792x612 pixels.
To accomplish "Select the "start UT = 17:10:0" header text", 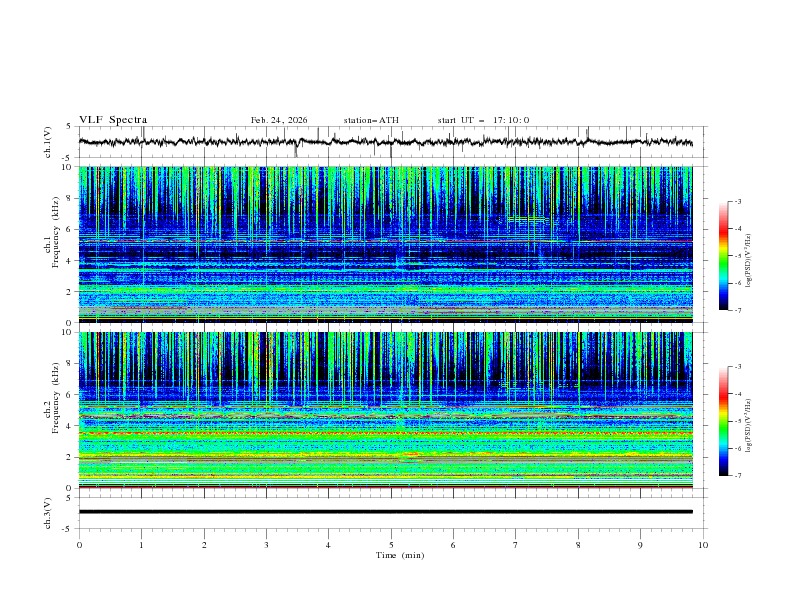I will tap(483, 120).
